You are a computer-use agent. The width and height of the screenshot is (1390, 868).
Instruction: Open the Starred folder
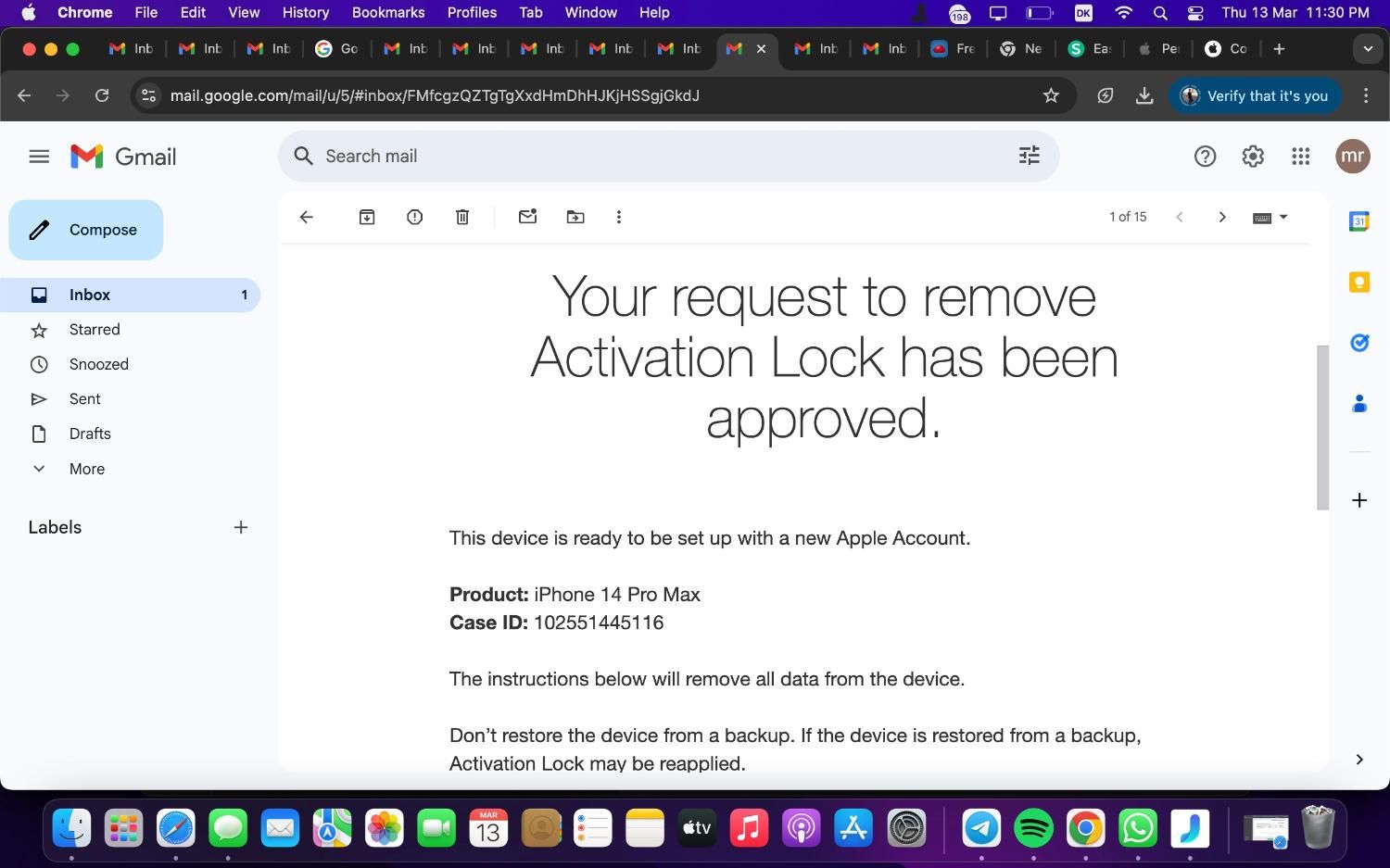tap(130, 330)
